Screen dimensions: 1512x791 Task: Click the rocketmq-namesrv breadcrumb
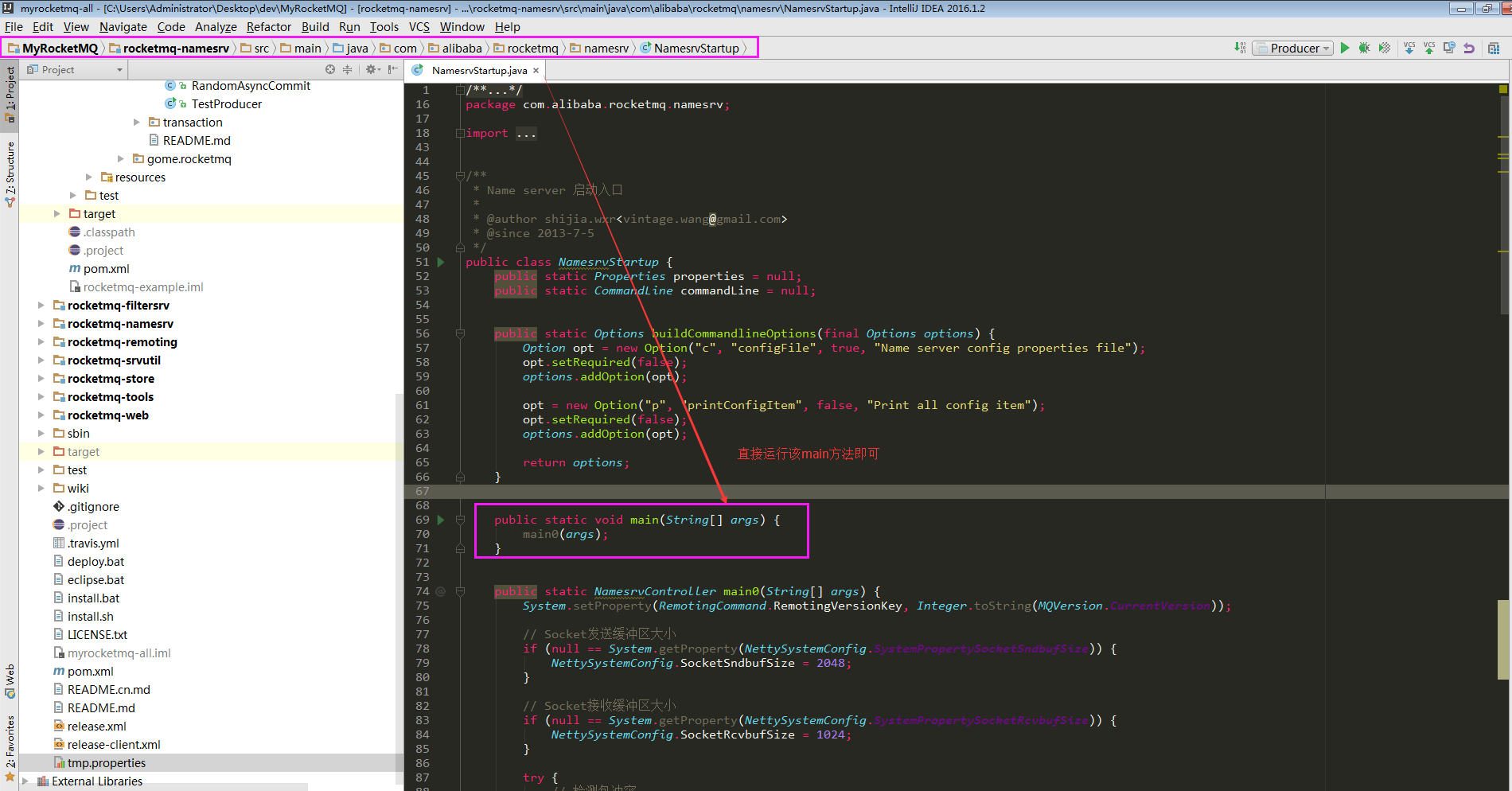click(175, 49)
